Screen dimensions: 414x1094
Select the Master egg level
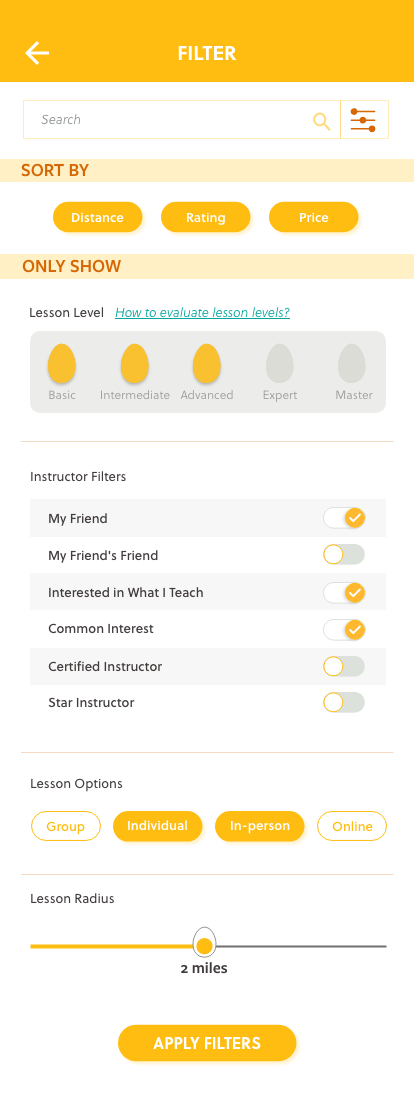(352, 364)
